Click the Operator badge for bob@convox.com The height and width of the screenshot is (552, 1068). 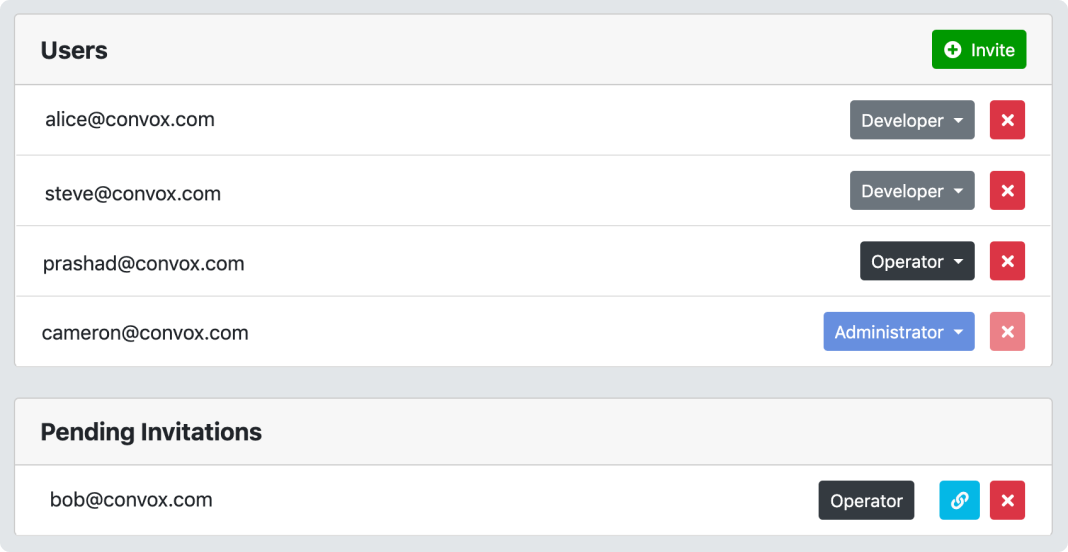[x=866, y=500]
